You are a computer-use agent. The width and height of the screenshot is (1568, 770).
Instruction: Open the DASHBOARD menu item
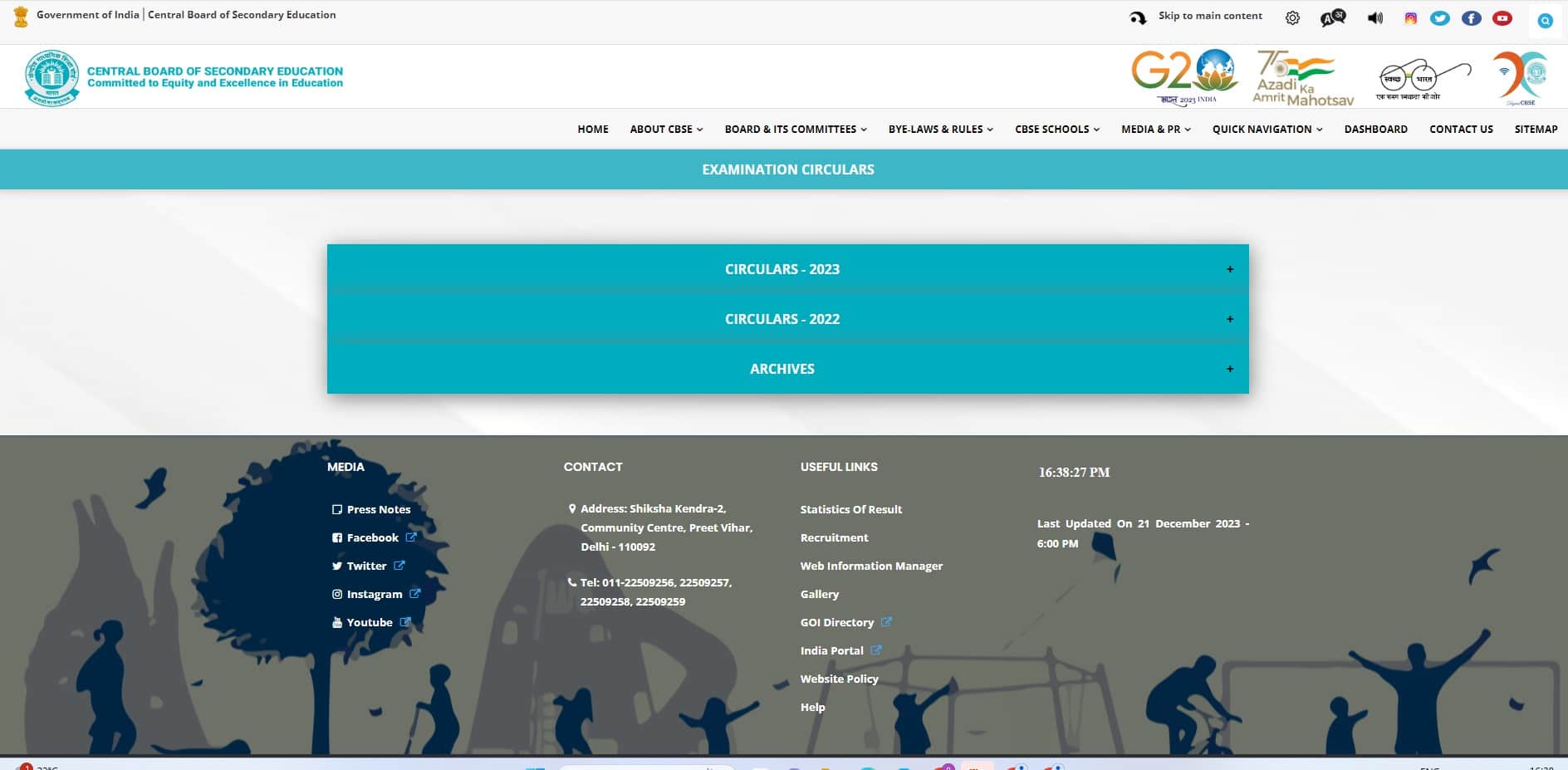[x=1375, y=129]
